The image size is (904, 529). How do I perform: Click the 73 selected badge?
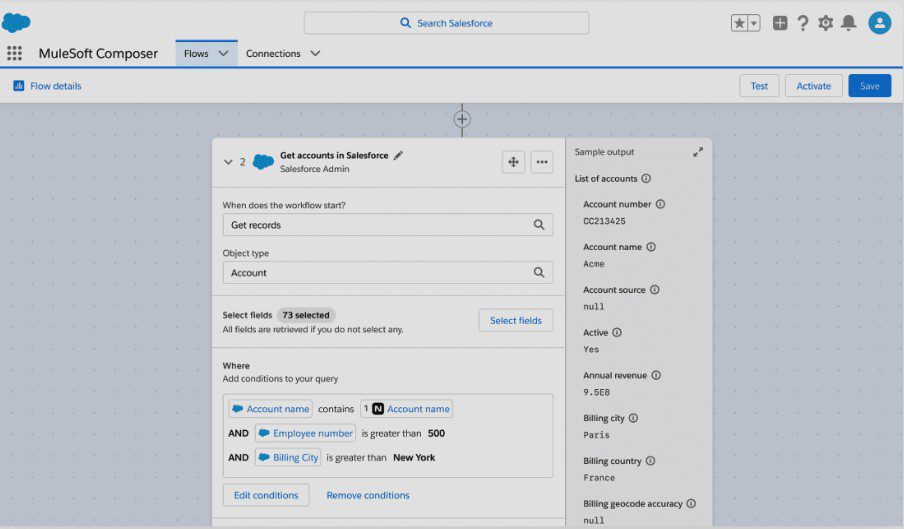tap(306, 315)
